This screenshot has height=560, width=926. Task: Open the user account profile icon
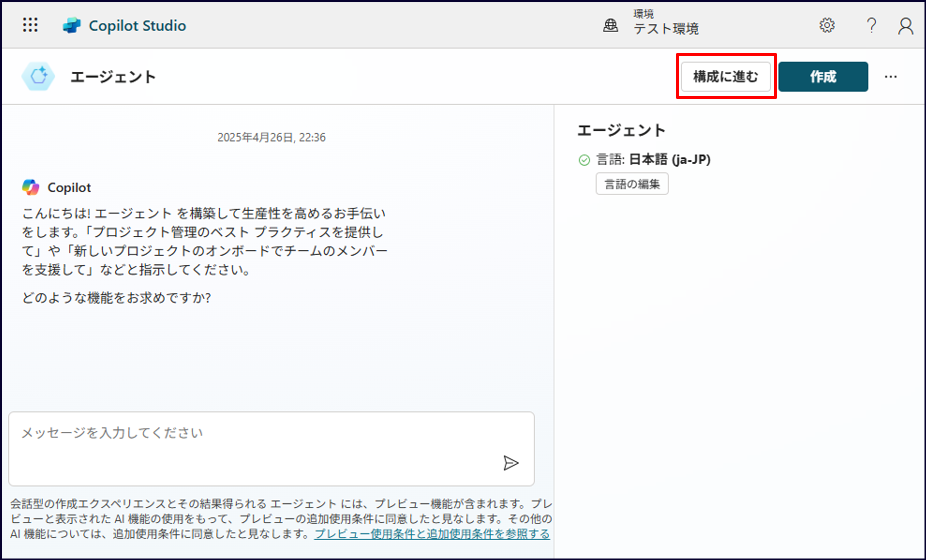click(x=905, y=25)
